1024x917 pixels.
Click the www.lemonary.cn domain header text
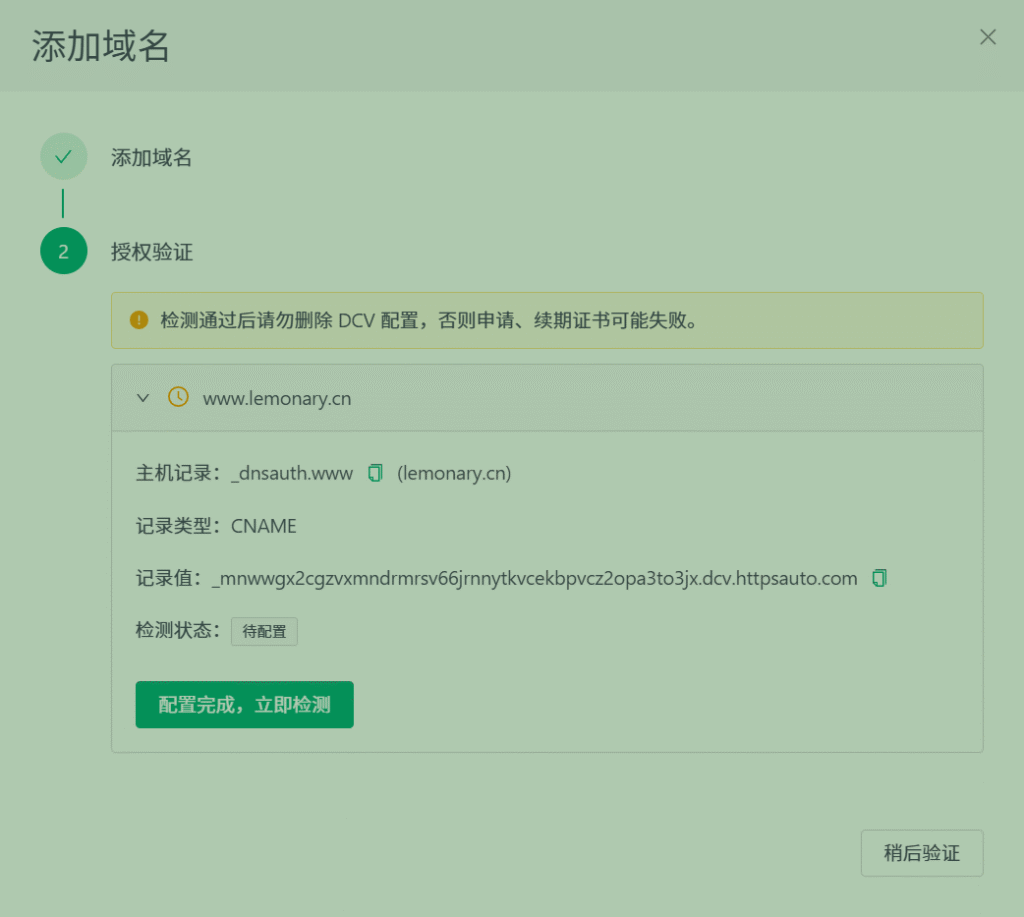coord(277,398)
